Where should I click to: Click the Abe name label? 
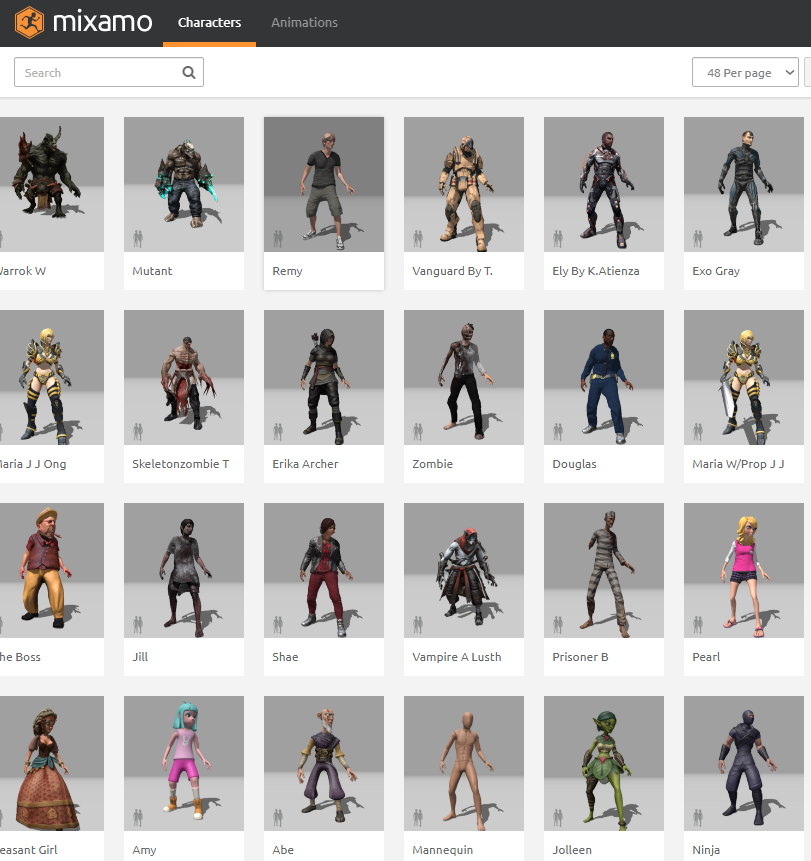283,850
